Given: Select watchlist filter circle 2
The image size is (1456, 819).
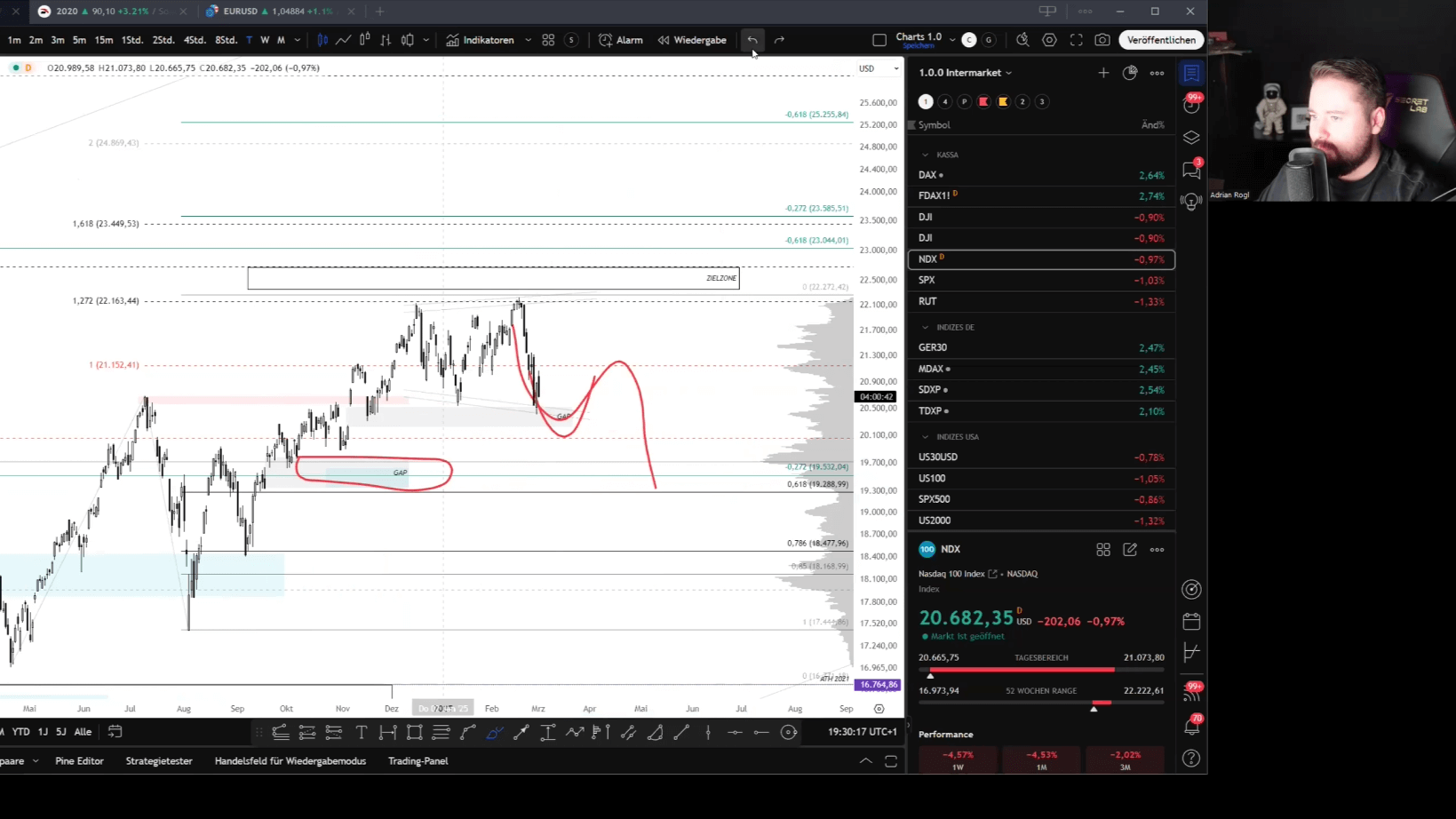Looking at the screenshot, I should [1022, 101].
